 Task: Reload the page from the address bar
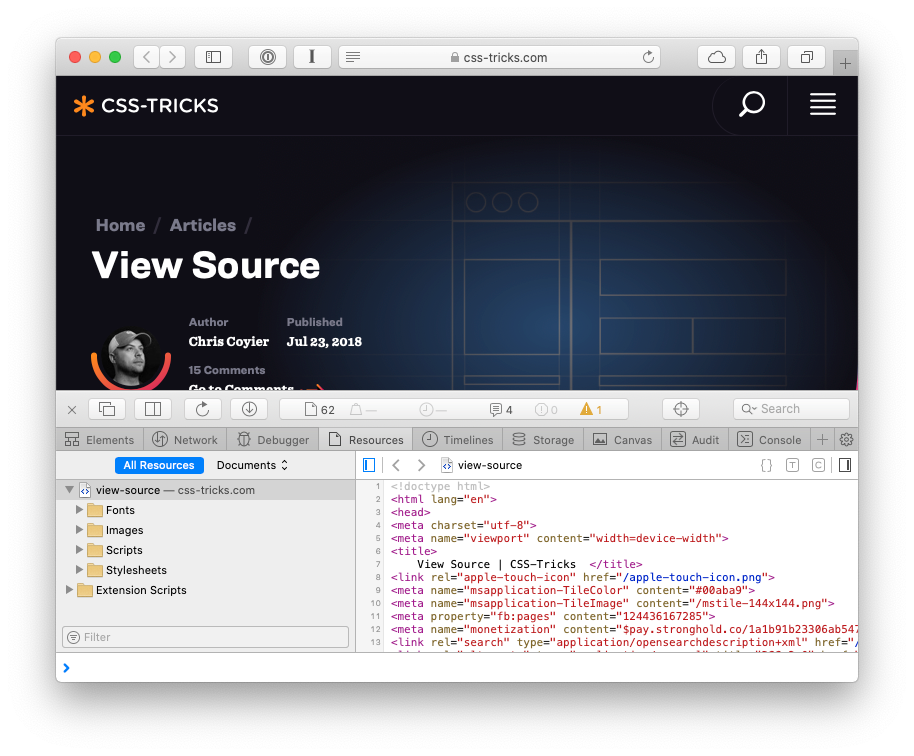tap(648, 57)
